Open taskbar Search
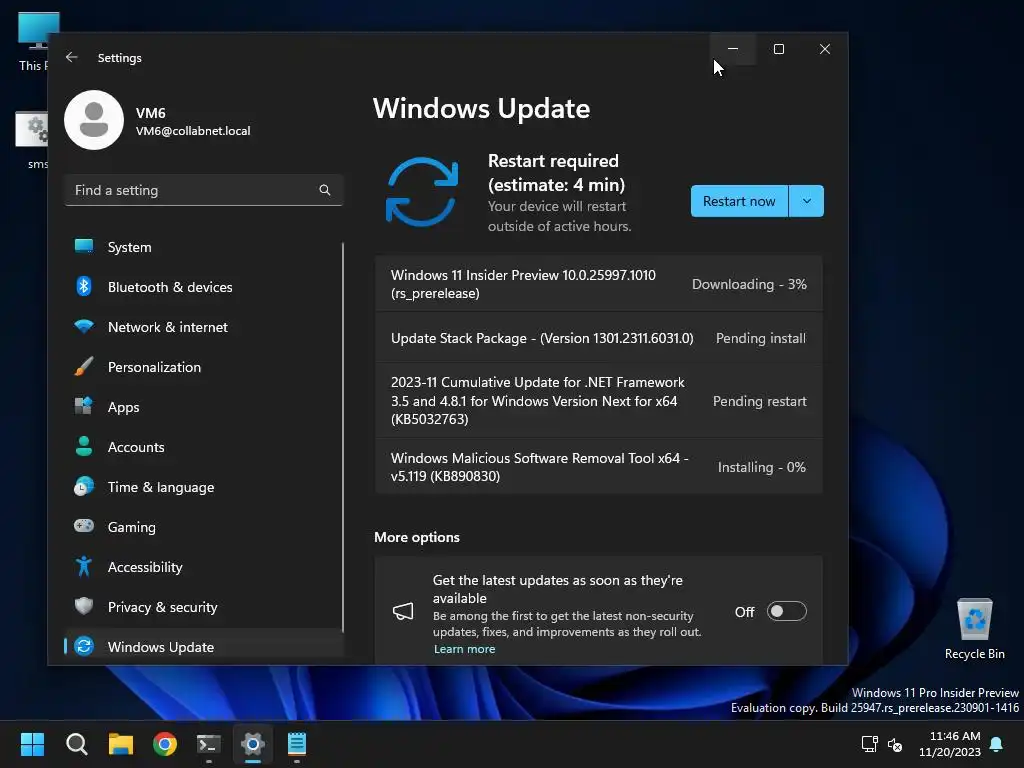The image size is (1024, 768). coord(76,744)
